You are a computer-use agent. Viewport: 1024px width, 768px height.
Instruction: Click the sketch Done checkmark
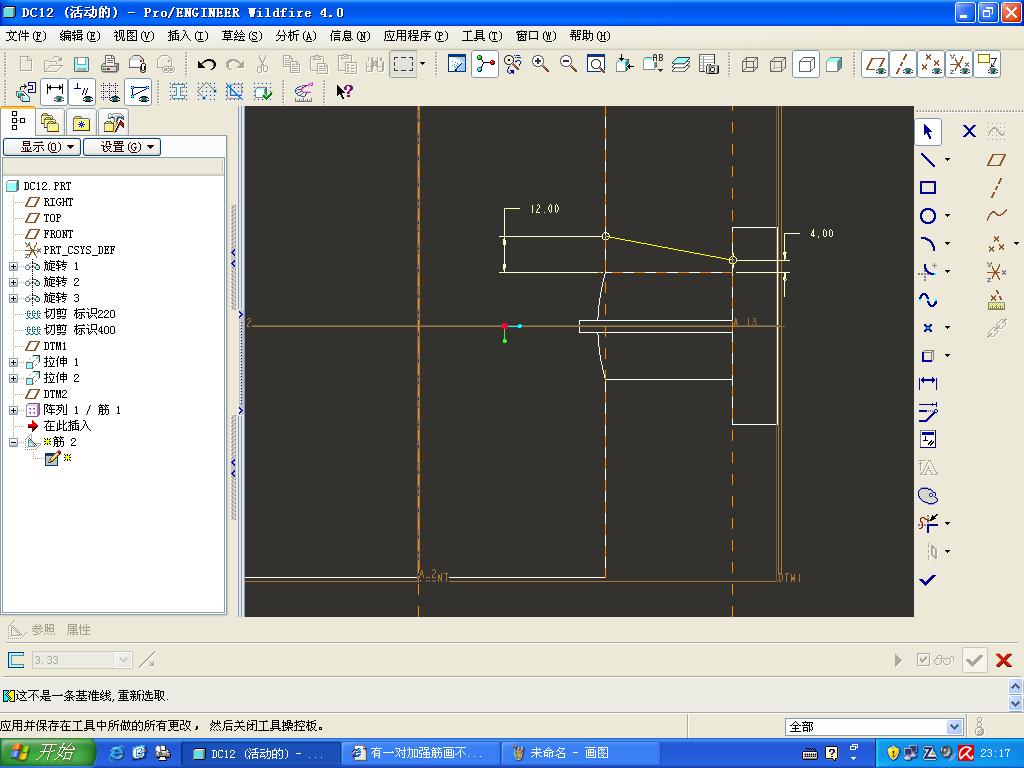click(x=927, y=579)
